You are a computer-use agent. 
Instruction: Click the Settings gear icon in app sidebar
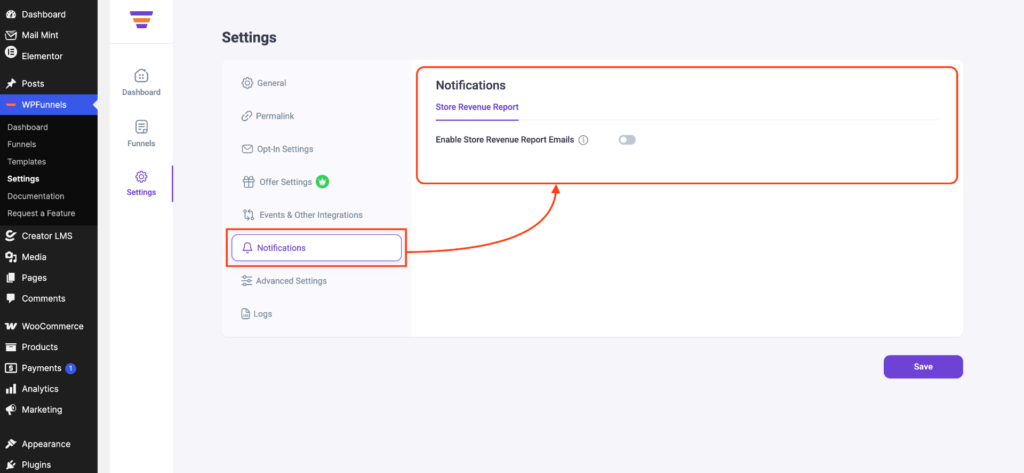tap(141, 176)
